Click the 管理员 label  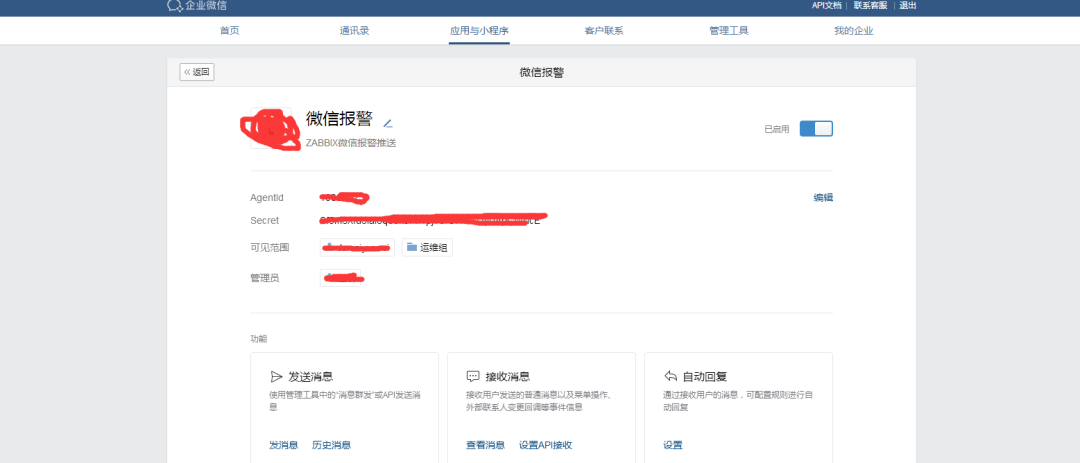point(264,278)
